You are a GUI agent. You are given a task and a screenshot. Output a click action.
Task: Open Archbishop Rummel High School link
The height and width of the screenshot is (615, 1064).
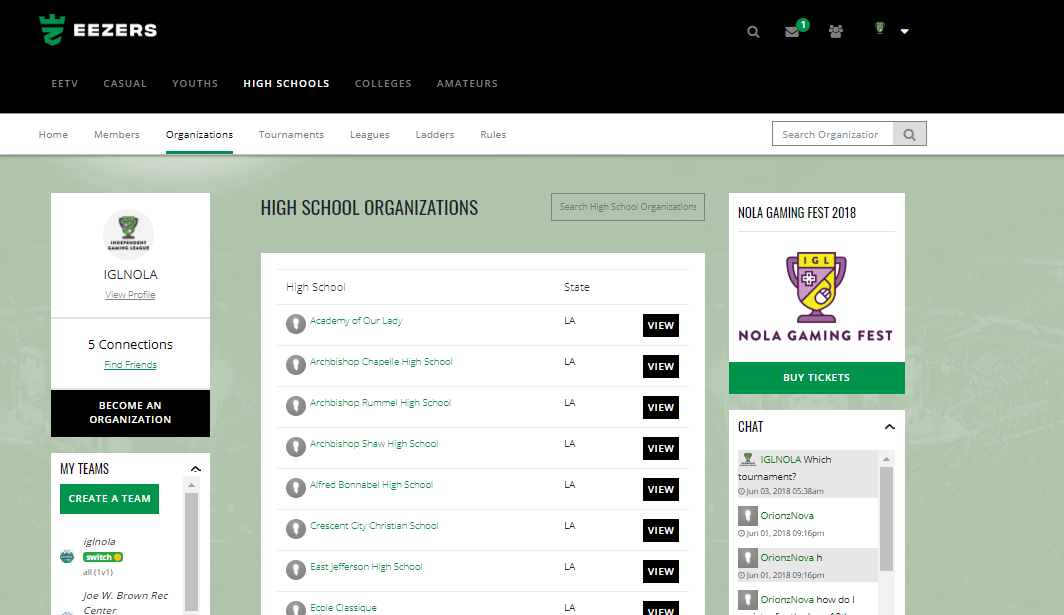click(381, 403)
